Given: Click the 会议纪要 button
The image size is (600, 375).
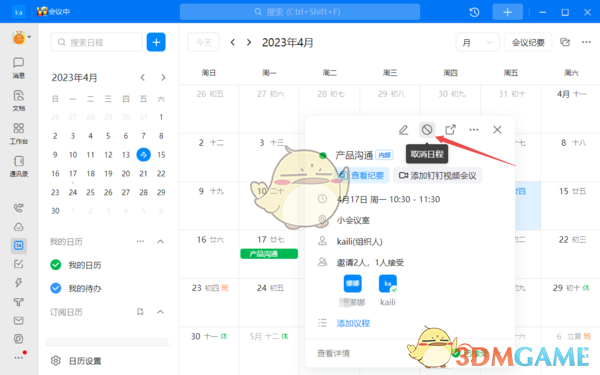Looking at the screenshot, I should [528, 42].
